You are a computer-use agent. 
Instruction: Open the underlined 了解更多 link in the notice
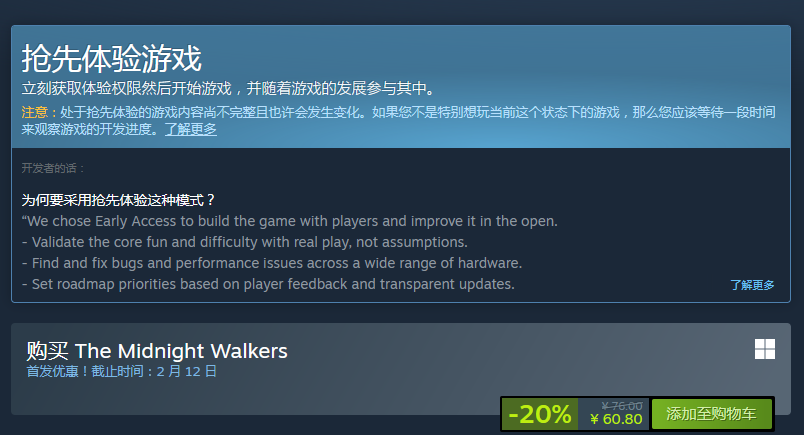(x=191, y=129)
